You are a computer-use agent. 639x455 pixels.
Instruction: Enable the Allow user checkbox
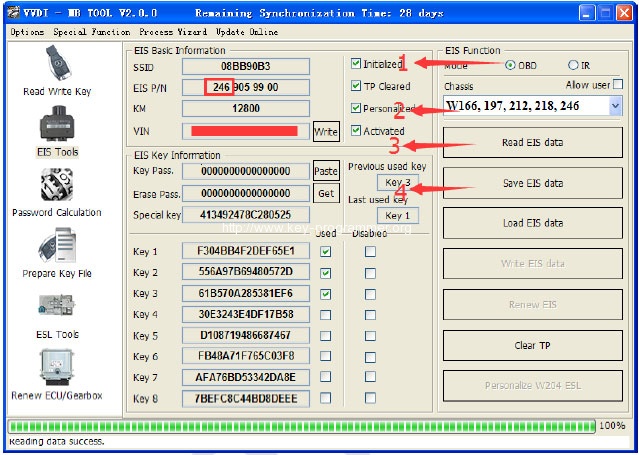pyautogui.click(x=618, y=84)
